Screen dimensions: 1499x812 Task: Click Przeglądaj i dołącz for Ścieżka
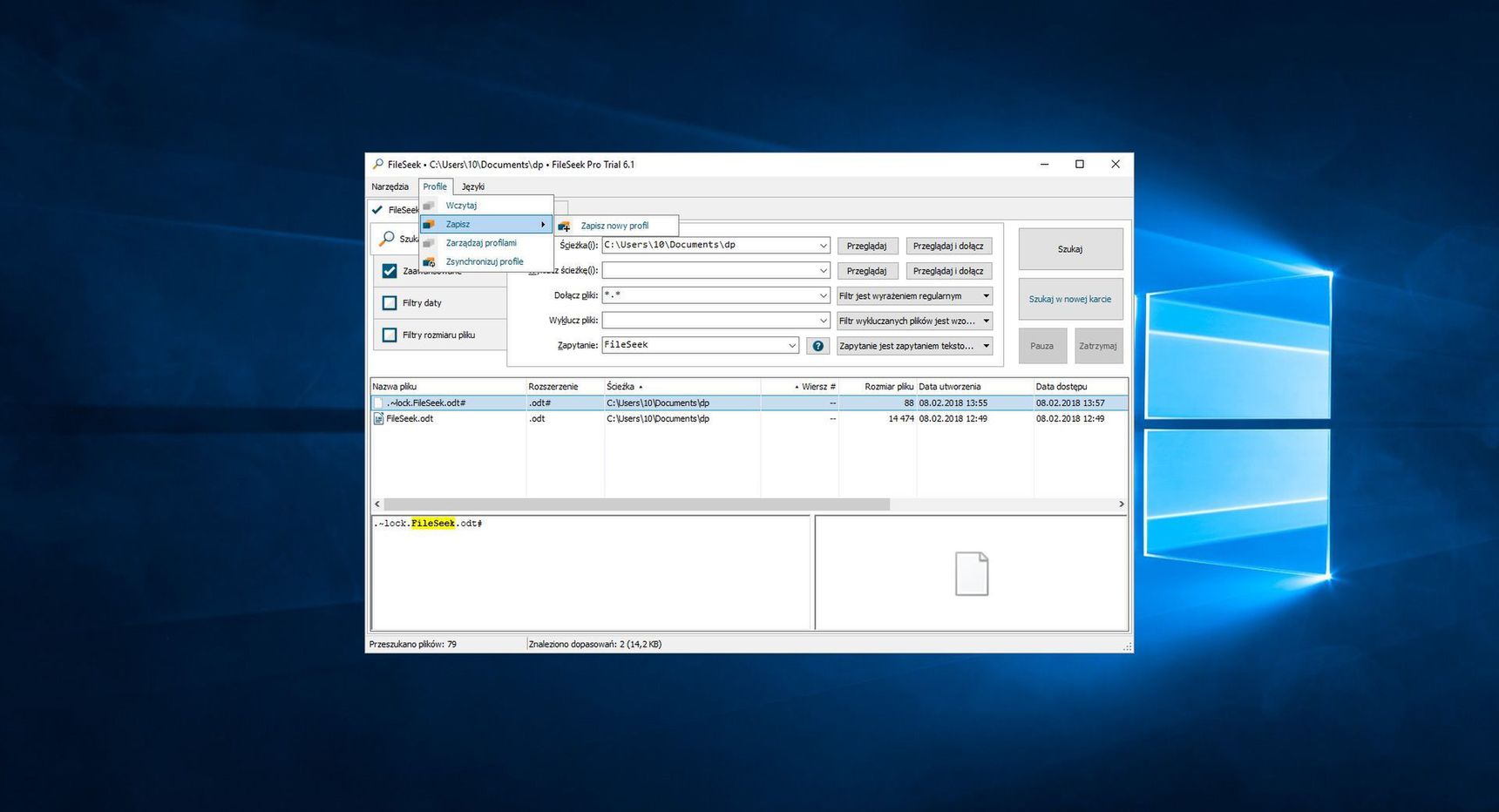click(948, 246)
